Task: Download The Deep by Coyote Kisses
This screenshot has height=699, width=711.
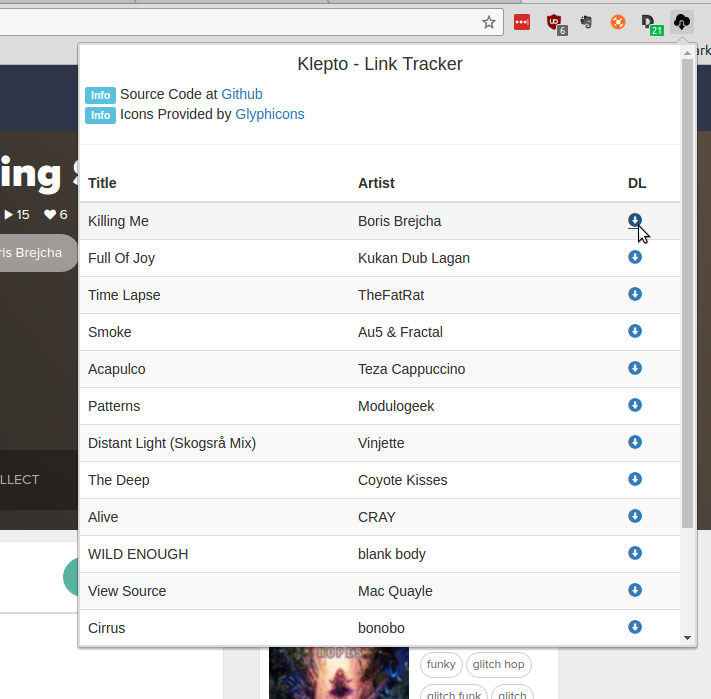Action: coord(635,479)
